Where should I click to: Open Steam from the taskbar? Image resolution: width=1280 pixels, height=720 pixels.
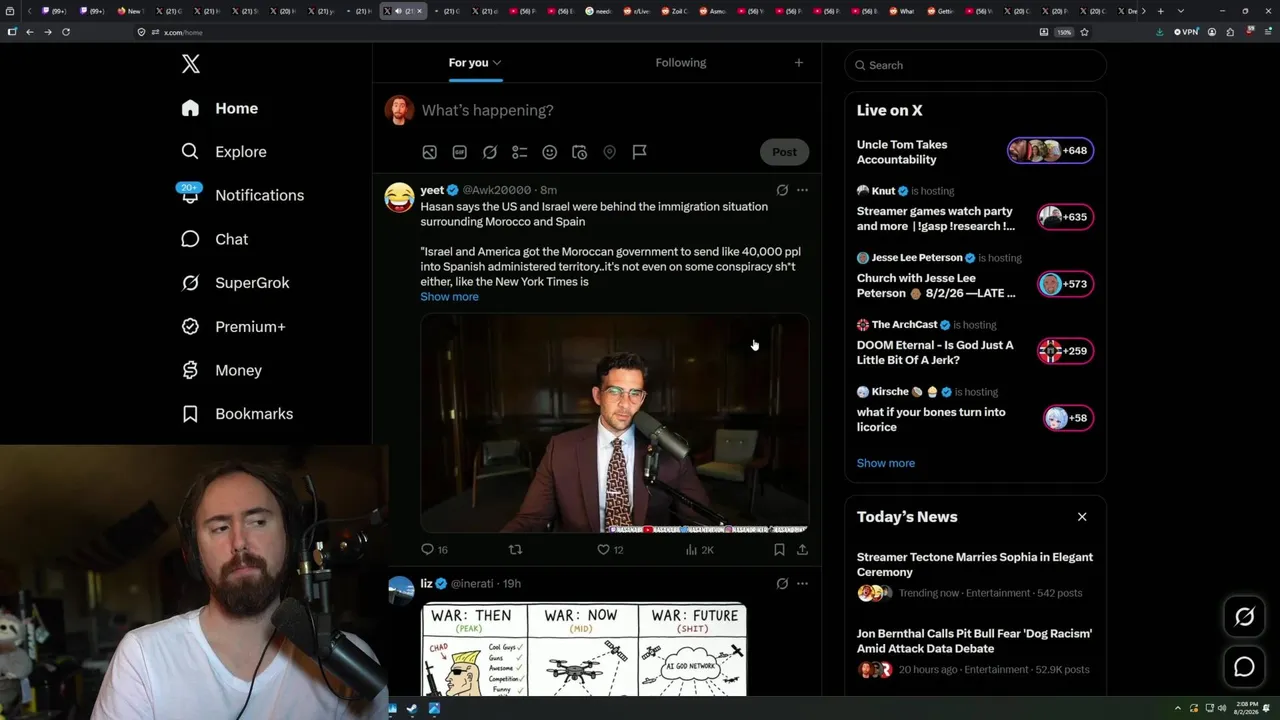click(412, 709)
